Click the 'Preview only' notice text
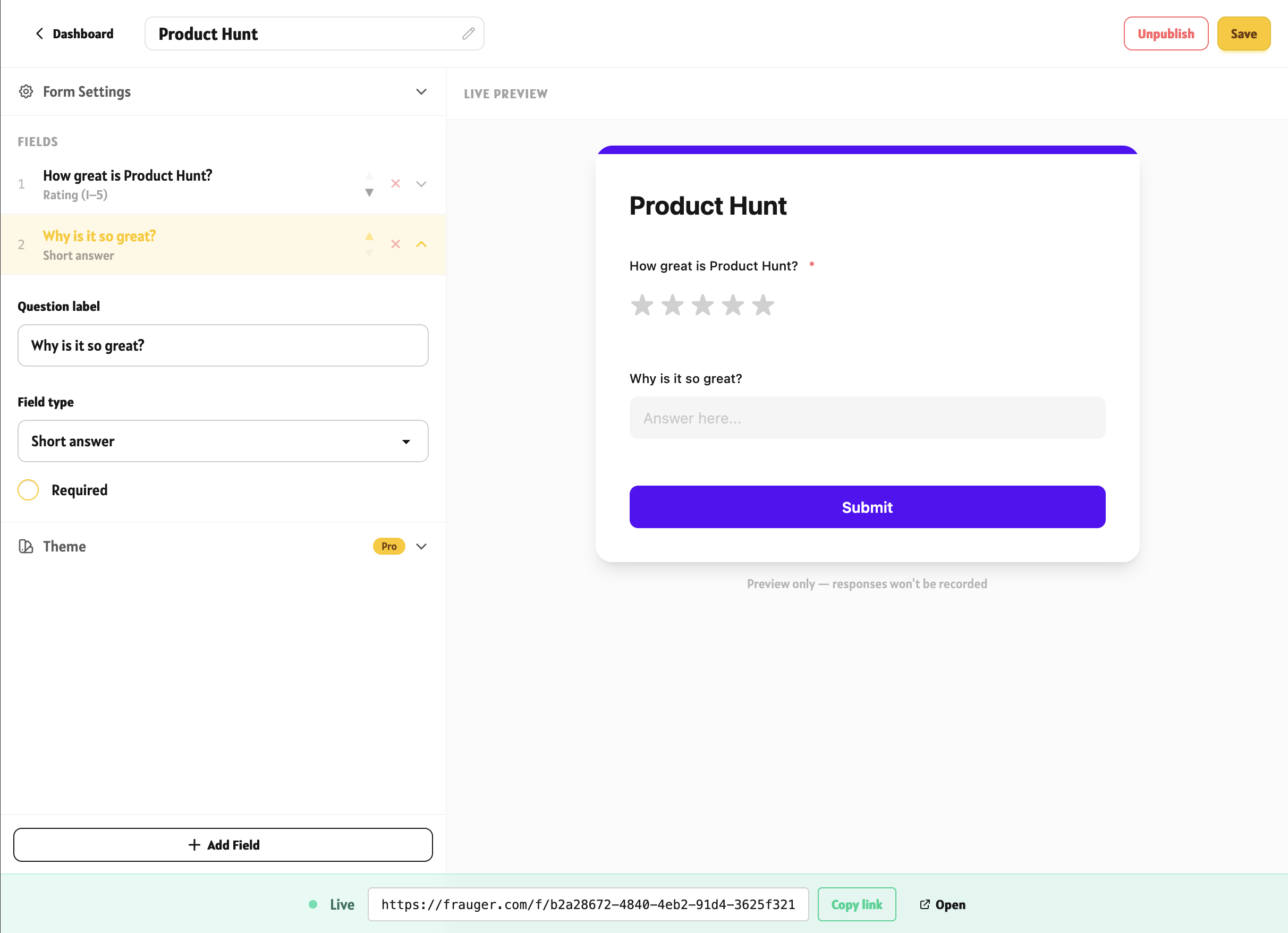The width and height of the screenshot is (1288, 933). pos(867,584)
